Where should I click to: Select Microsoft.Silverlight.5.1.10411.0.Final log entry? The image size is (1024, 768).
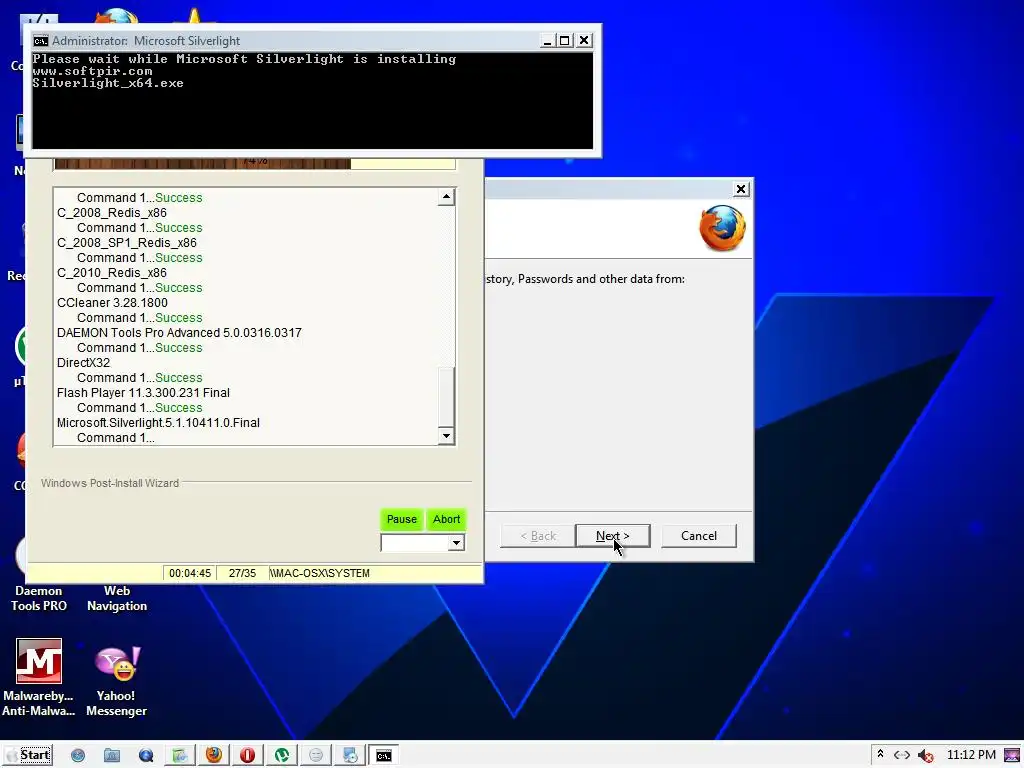click(x=158, y=423)
